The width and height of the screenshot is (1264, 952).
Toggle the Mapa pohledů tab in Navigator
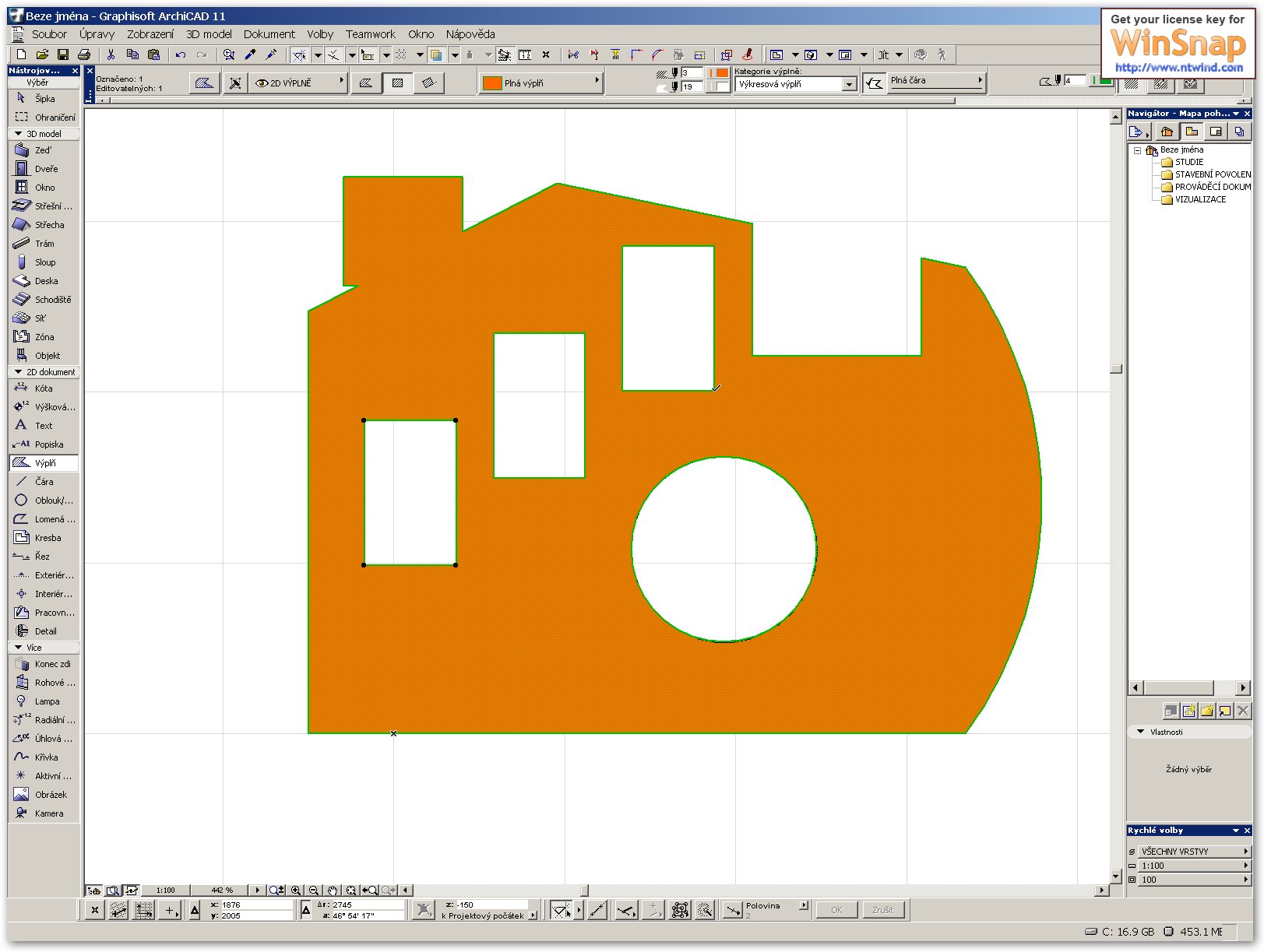click(x=1192, y=132)
